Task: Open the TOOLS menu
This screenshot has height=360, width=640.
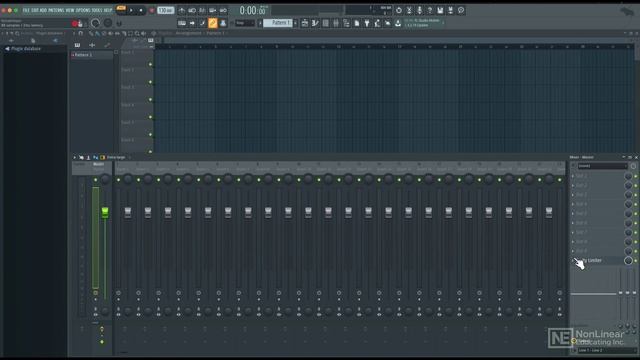Action: [97, 10]
